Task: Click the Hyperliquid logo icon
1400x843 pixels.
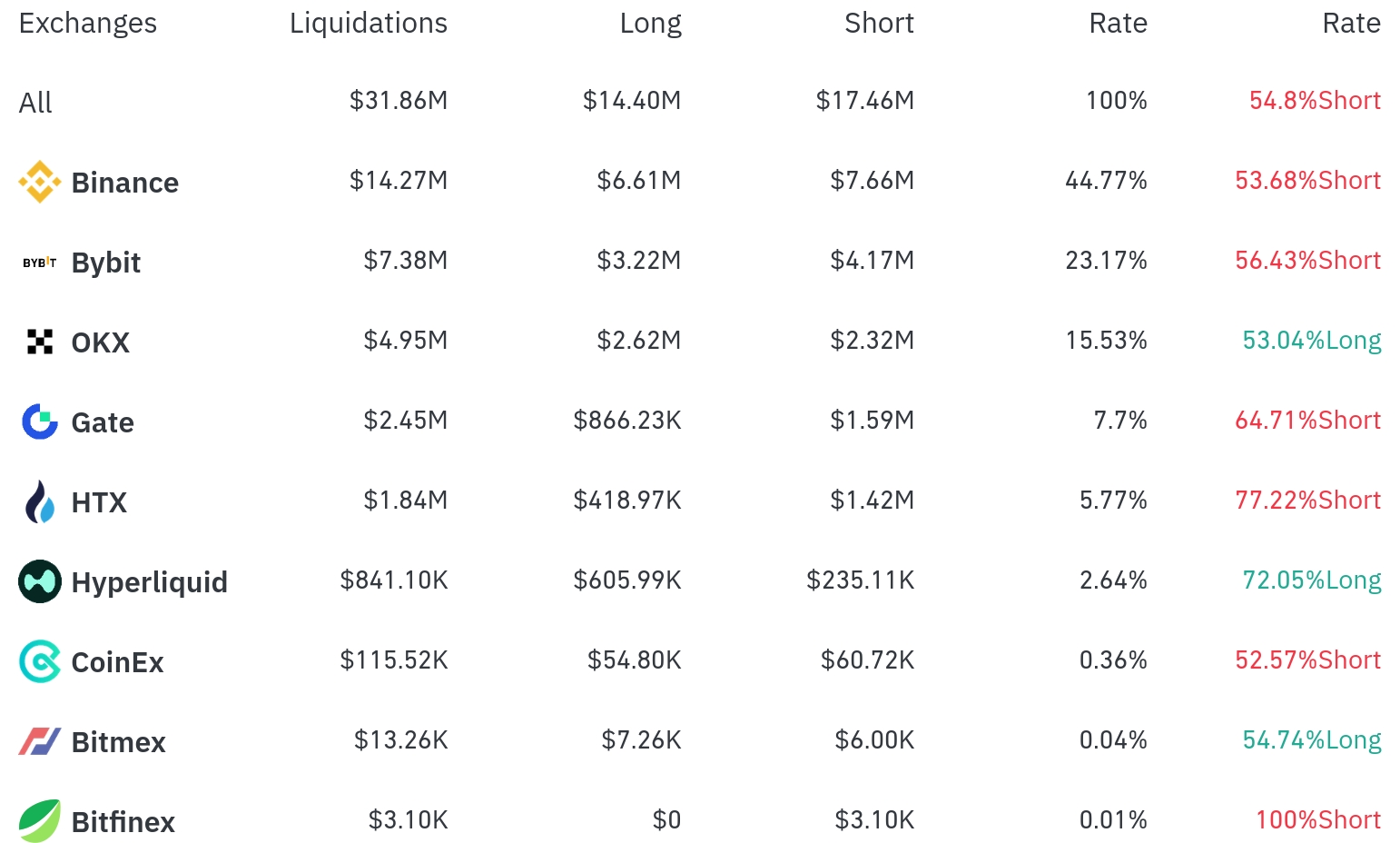Action: 40,581
